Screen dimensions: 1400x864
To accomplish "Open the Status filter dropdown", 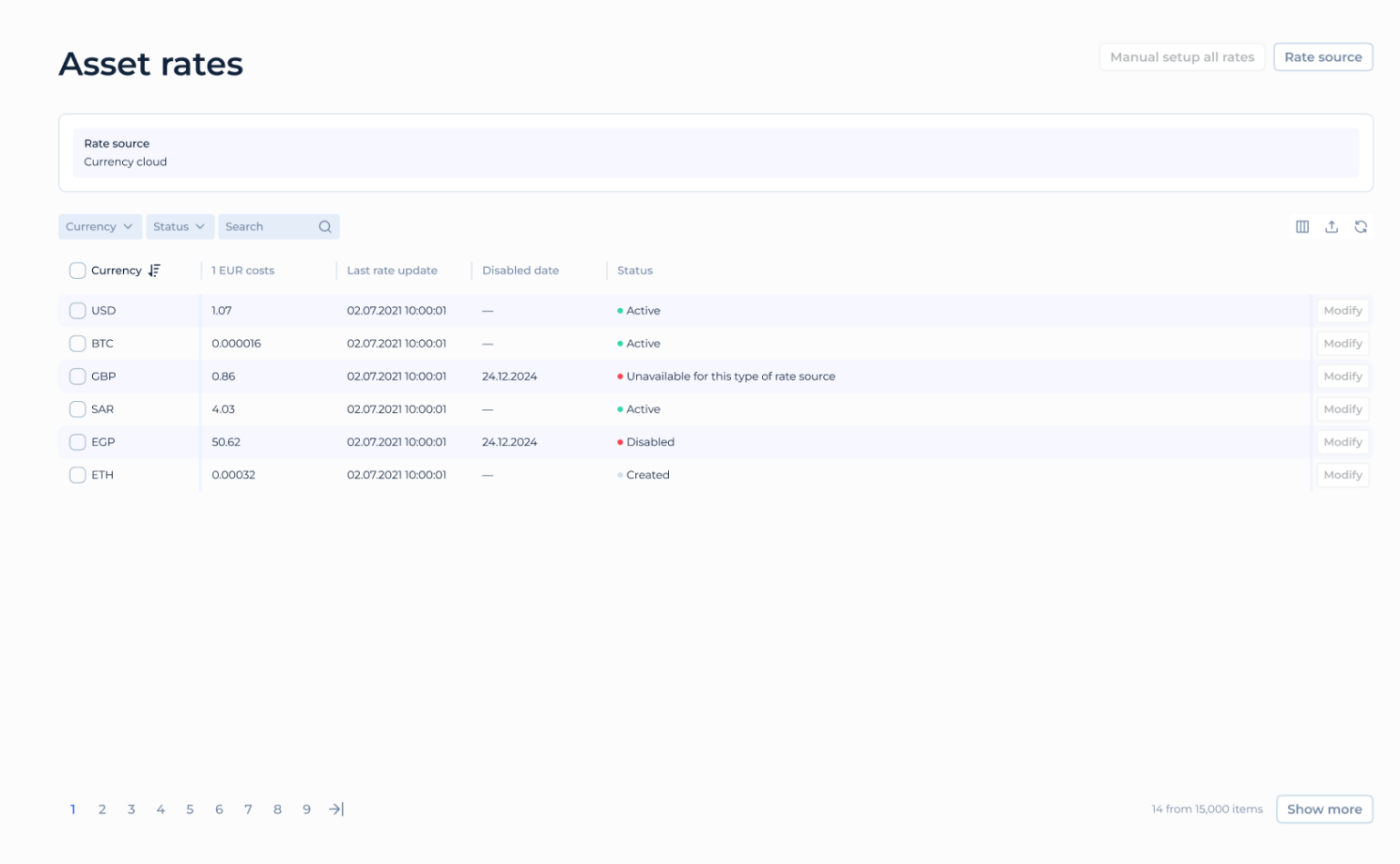I will (180, 226).
